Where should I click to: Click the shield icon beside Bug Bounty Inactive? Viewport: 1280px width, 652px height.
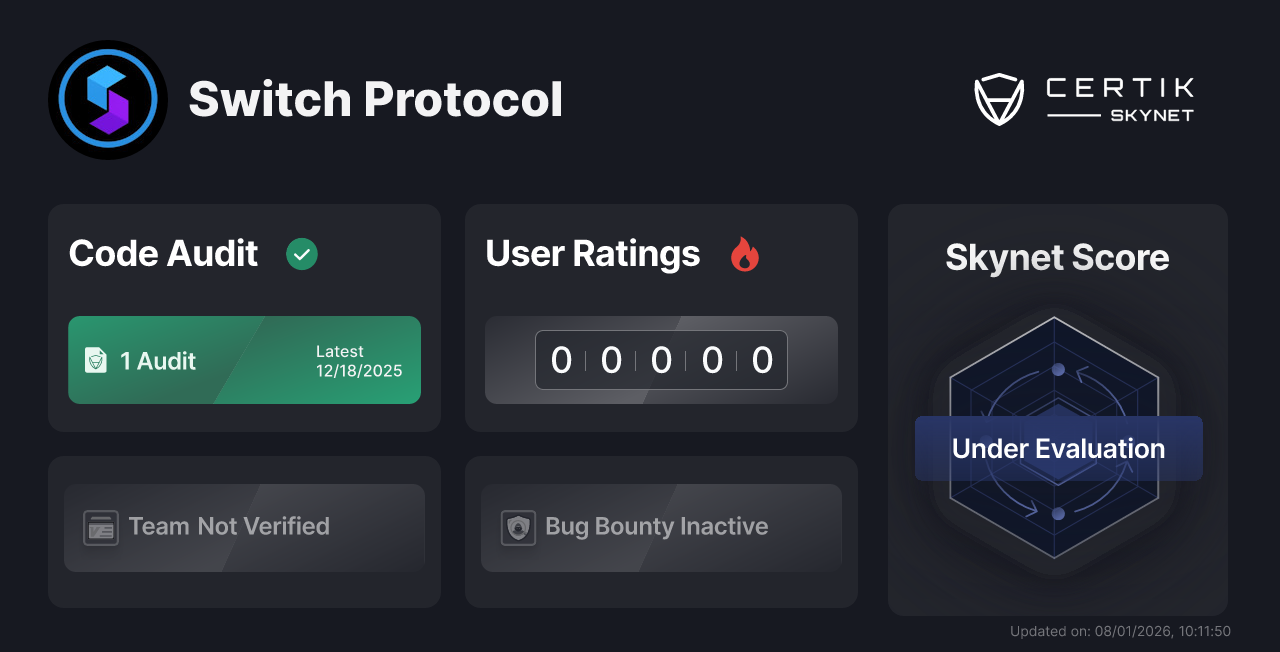[x=517, y=527]
